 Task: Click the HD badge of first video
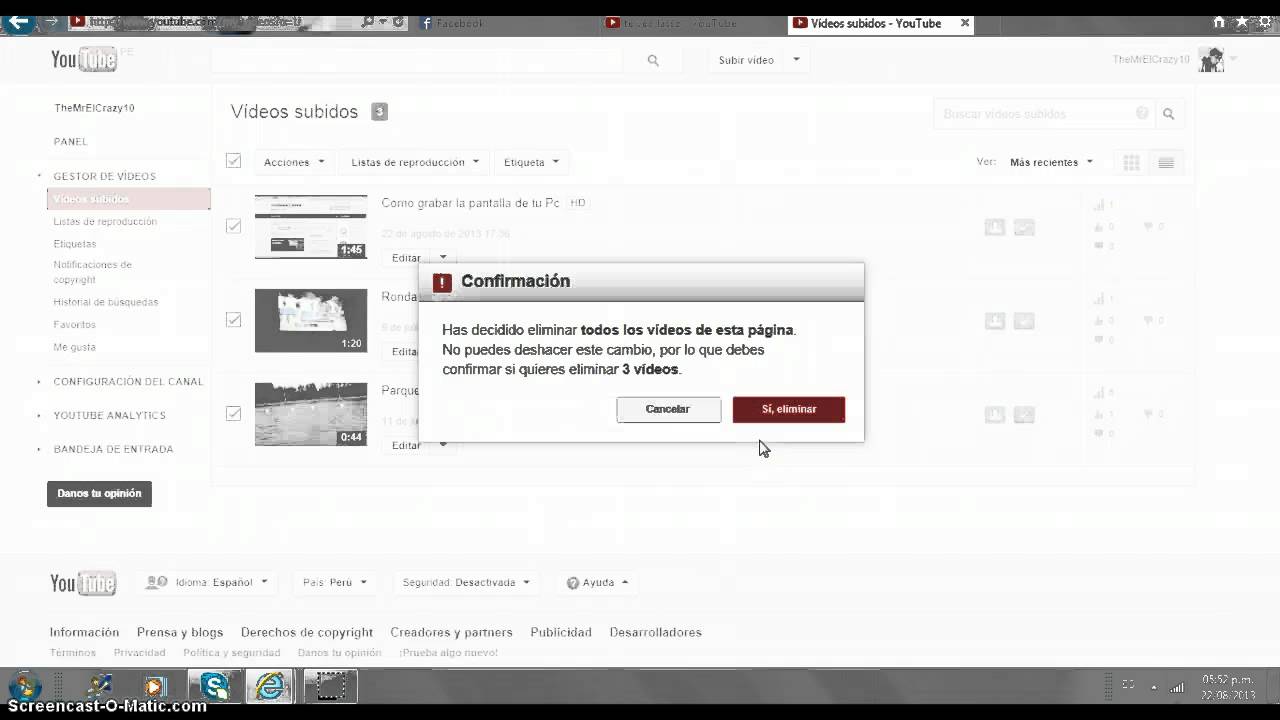click(x=577, y=203)
